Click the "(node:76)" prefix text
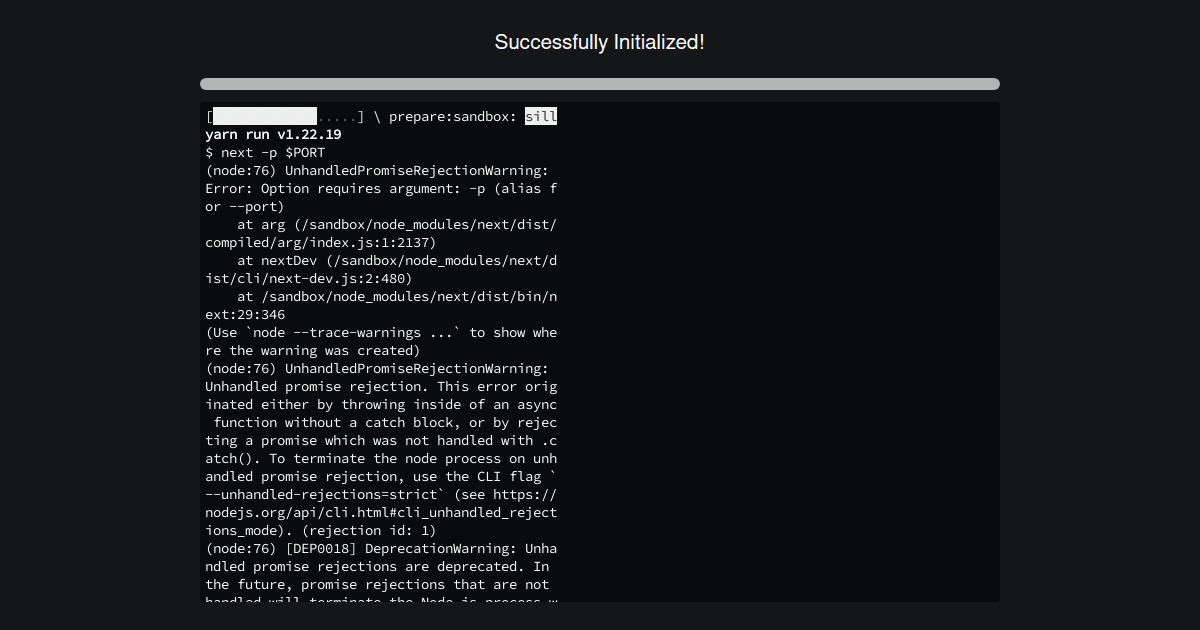 coord(239,170)
